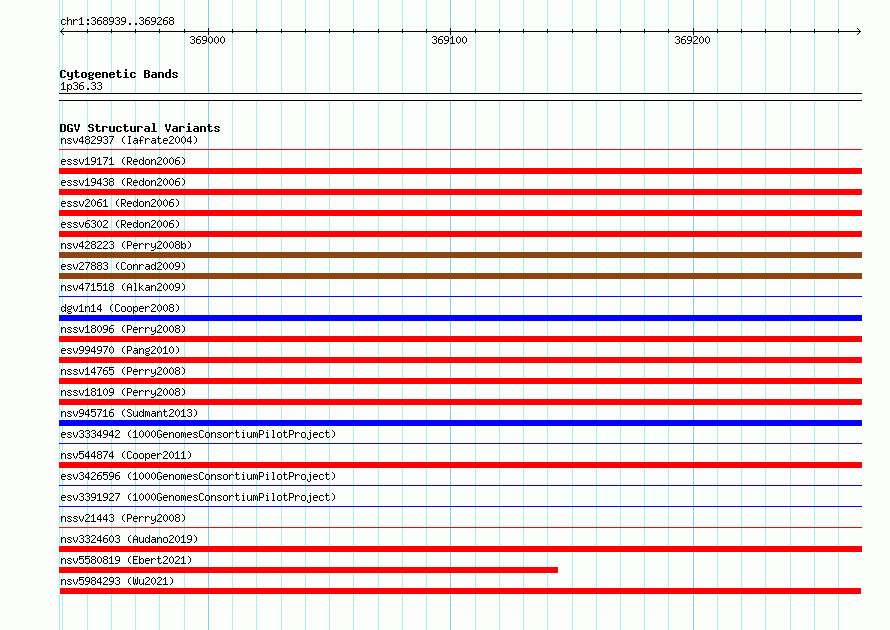Click the red bar under esv994970
Screen dimensions: 890x630
pyautogui.click(x=460, y=360)
